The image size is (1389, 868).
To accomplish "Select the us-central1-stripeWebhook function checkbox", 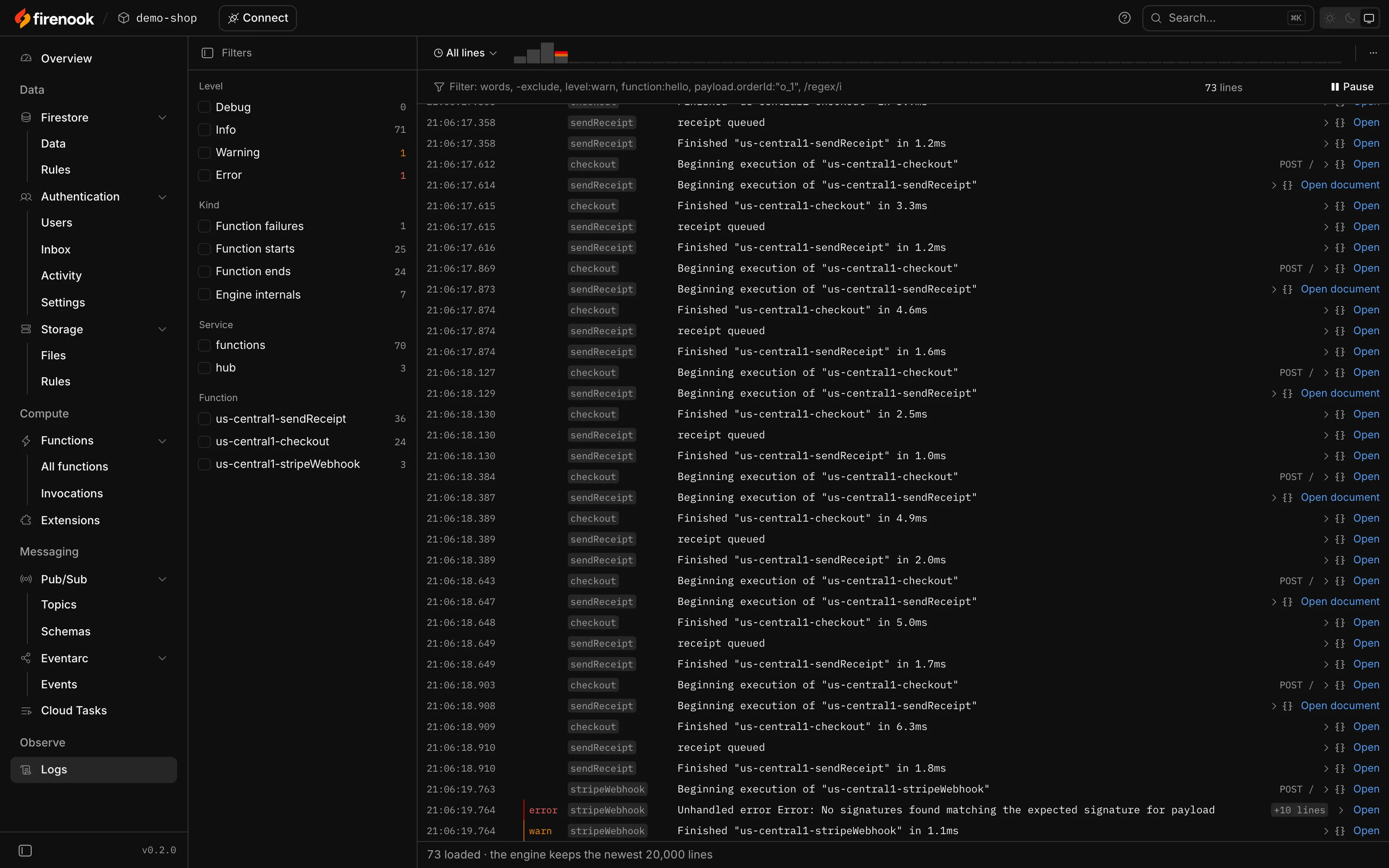I will [204, 464].
